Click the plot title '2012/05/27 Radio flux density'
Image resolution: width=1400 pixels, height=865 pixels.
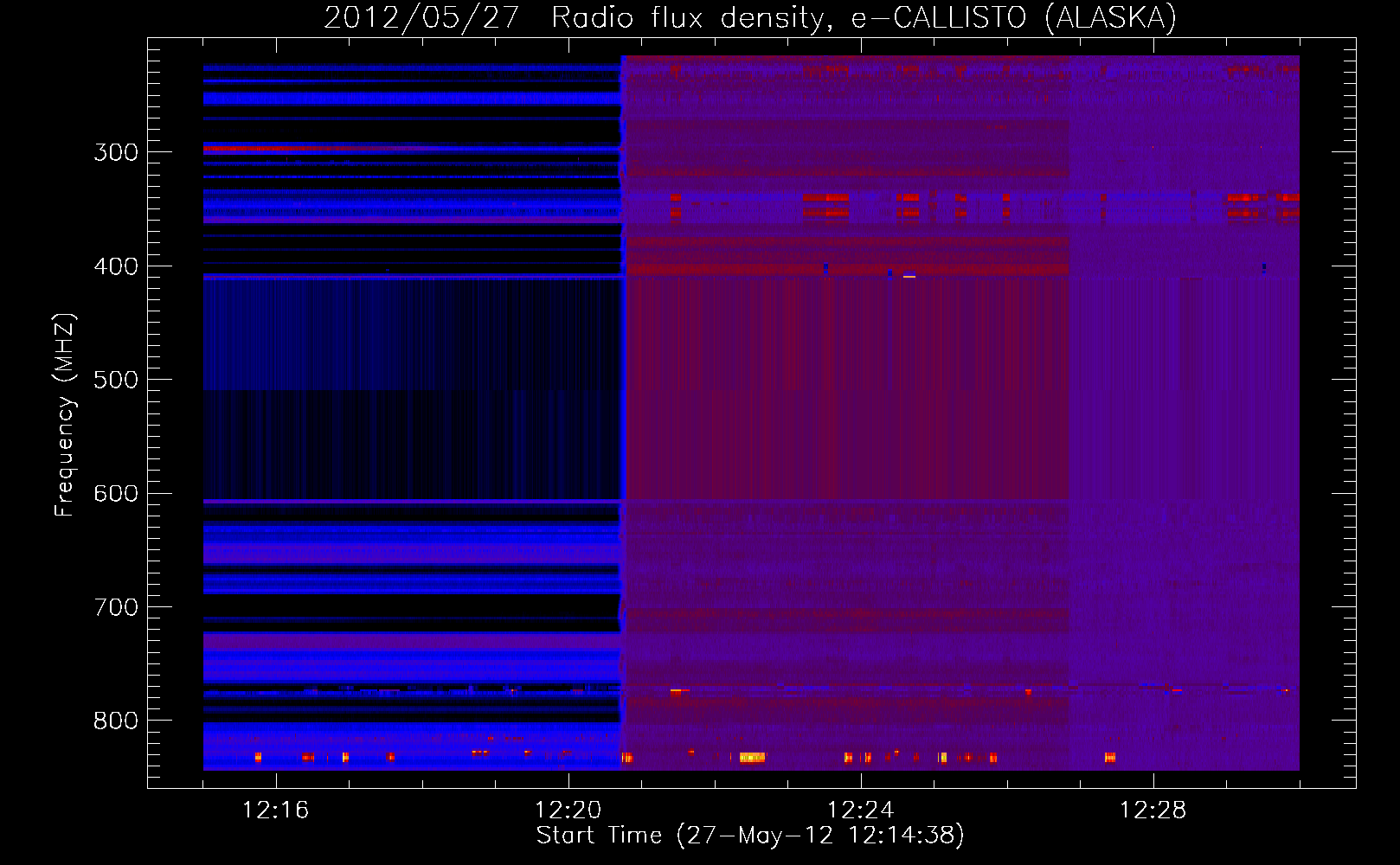click(x=579, y=17)
